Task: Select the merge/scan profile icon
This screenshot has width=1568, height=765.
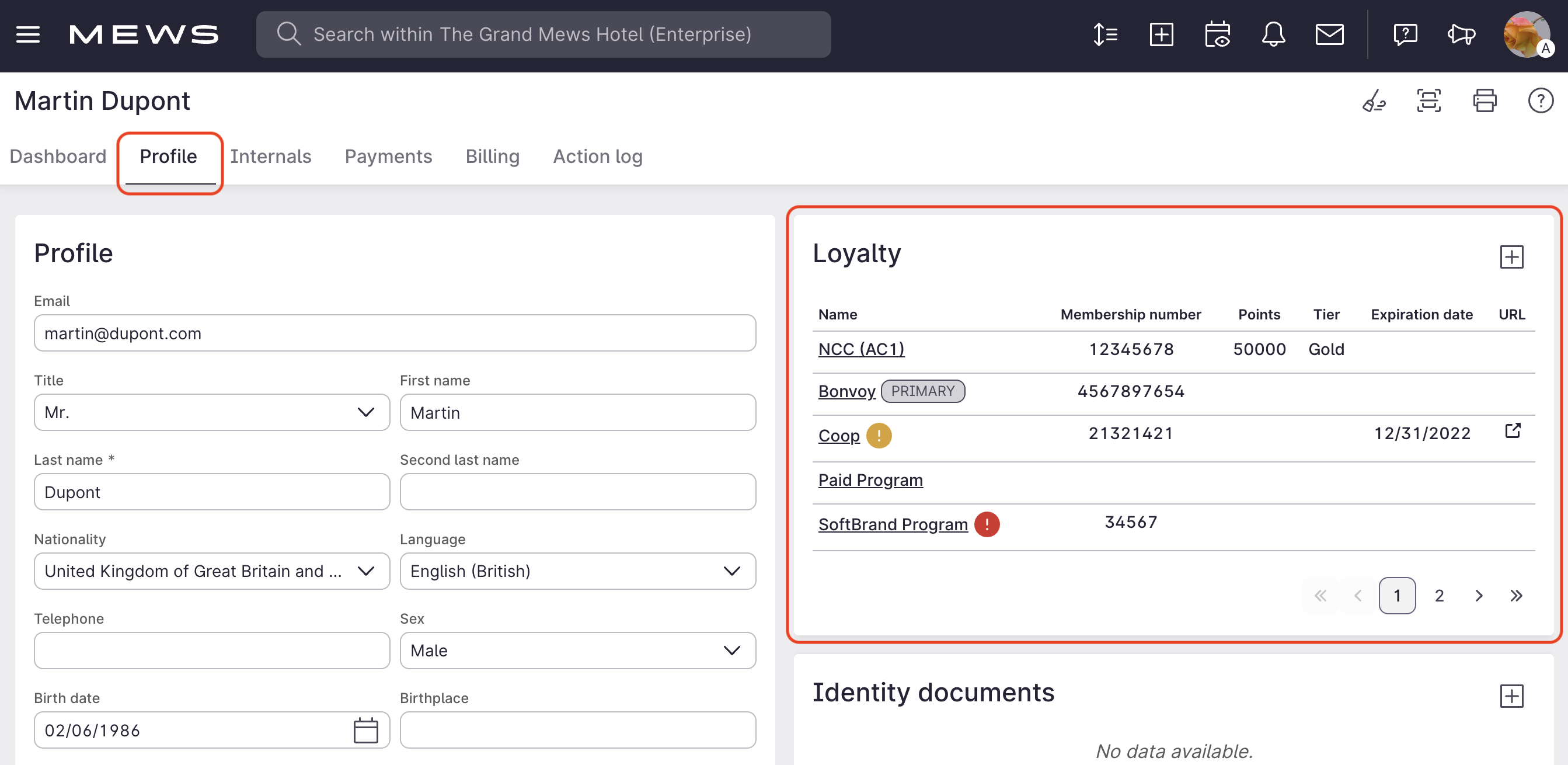Action: tap(1428, 100)
